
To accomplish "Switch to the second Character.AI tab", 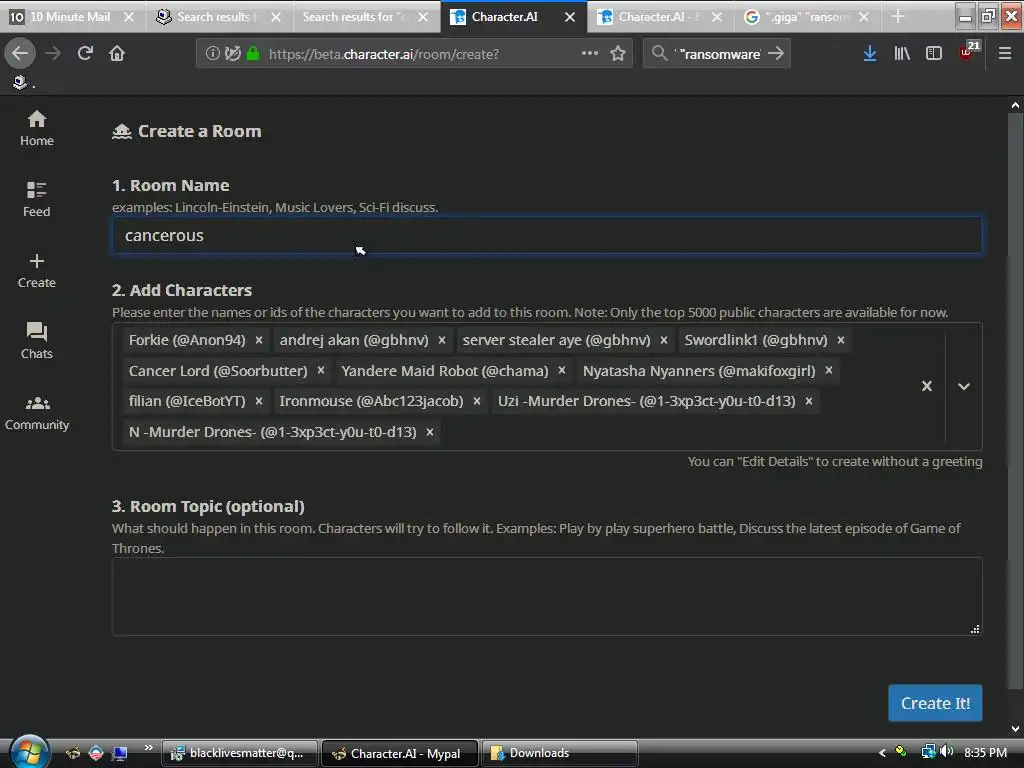I will 660,17.
